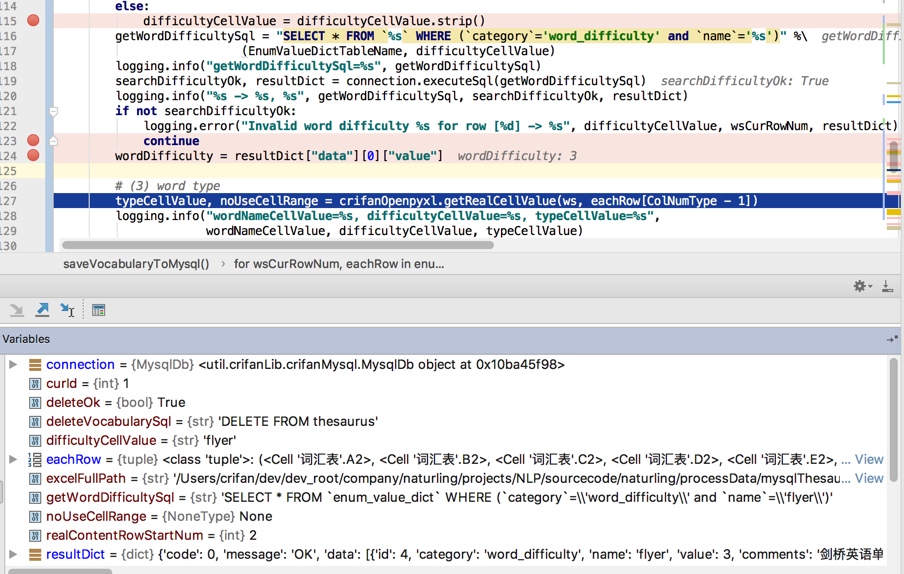Image resolution: width=904 pixels, height=574 pixels.
Task: Click the Step Out arrow icon
Action: (42, 310)
